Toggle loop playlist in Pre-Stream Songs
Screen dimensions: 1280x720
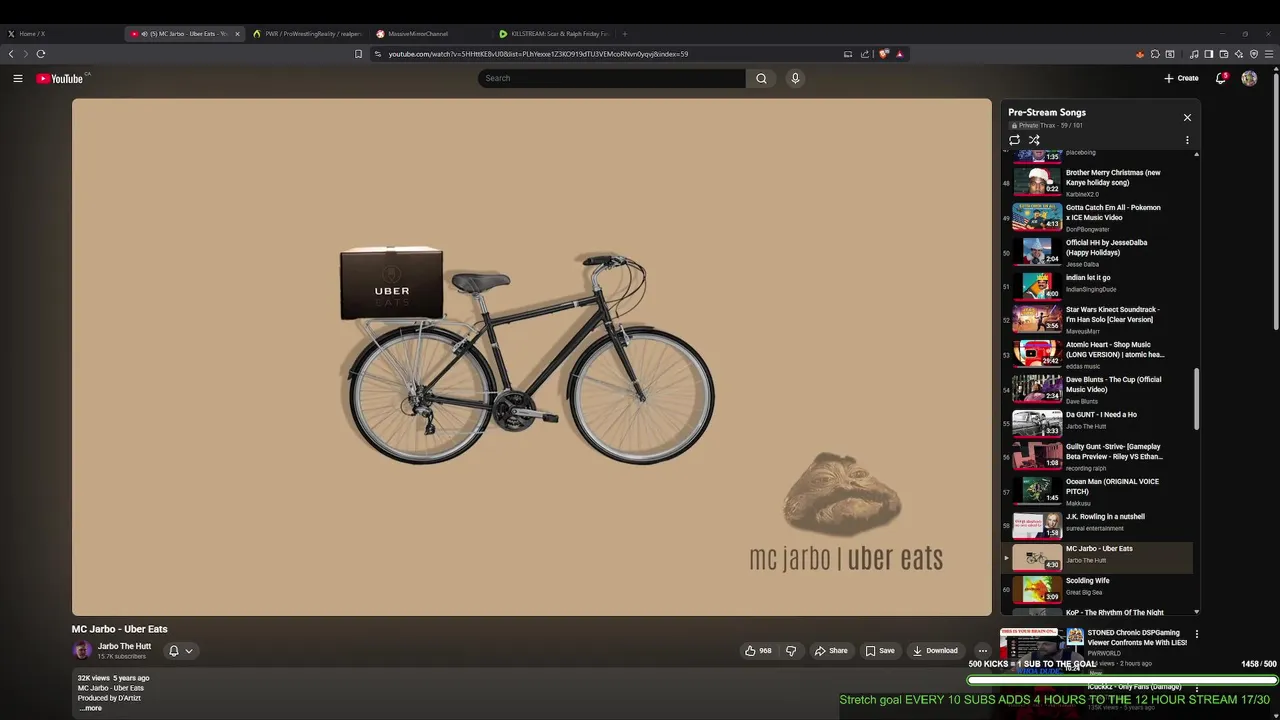click(1014, 140)
